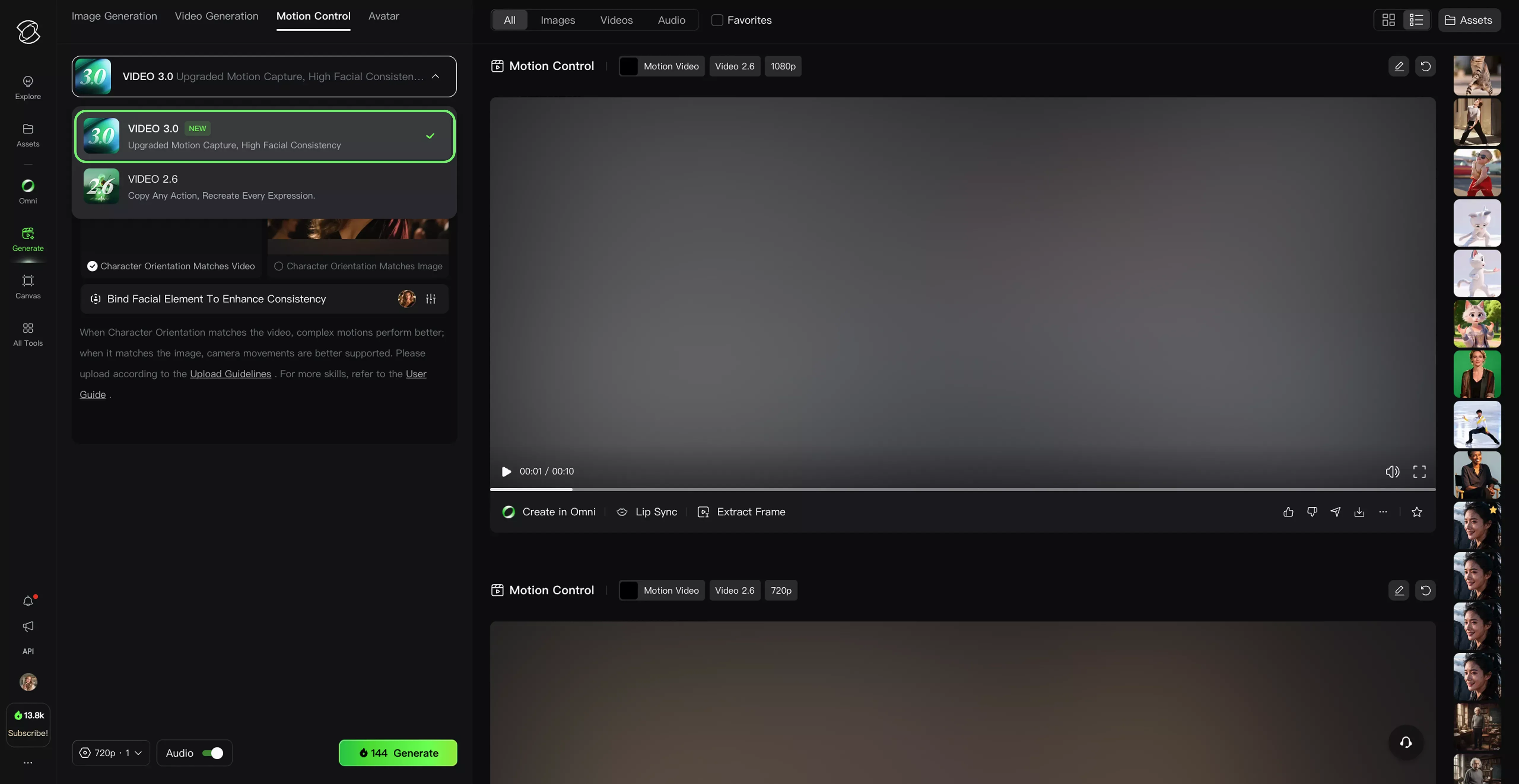This screenshot has width=1519, height=784.
Task: Open Assets in the left sidebar
Action: click(x=28, y=135)
